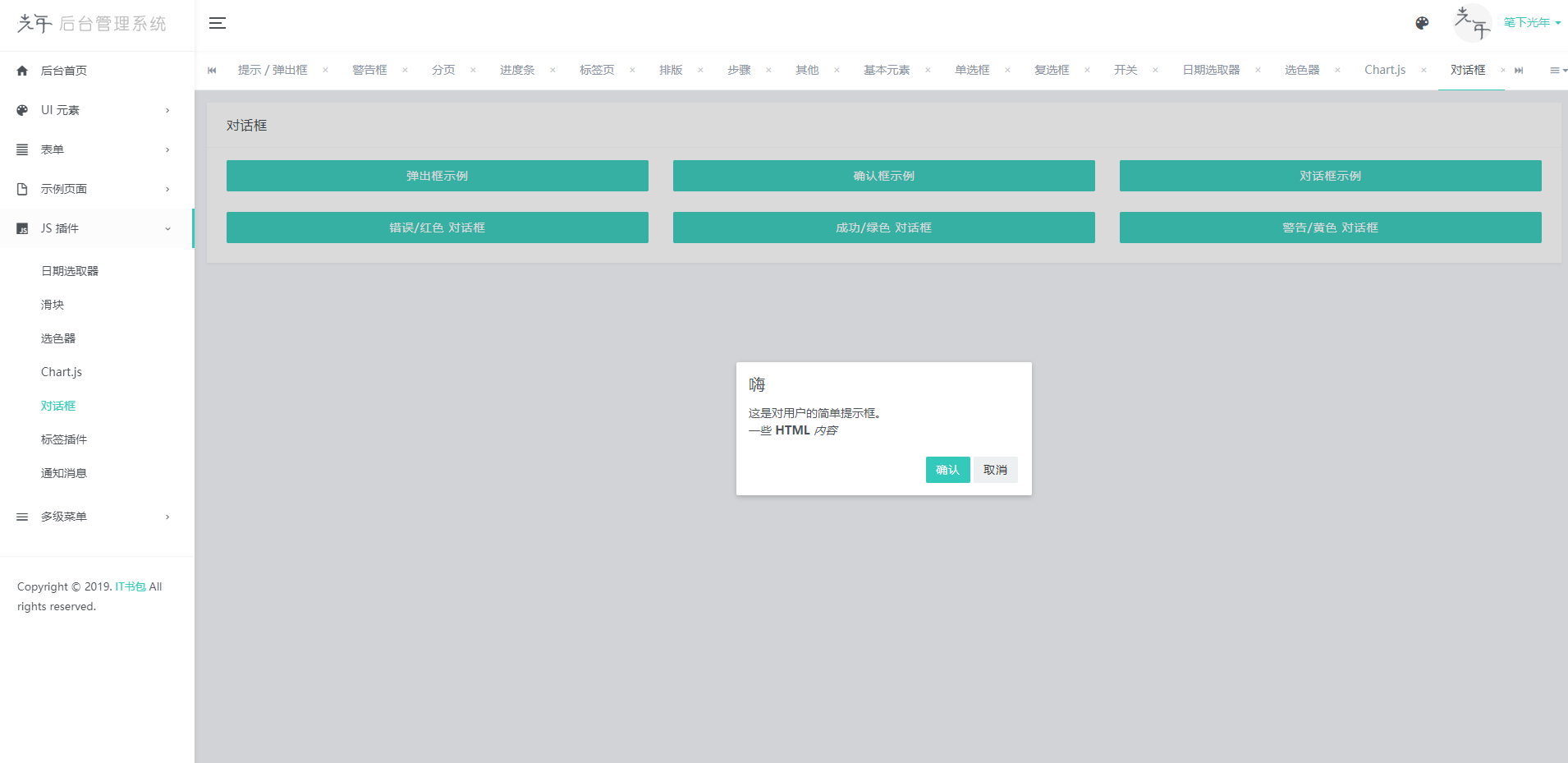Switch to the 提示 / 弹出框 tab
Screen dimensions: 1568x763
pyautogui.click(x=273, y=70)
